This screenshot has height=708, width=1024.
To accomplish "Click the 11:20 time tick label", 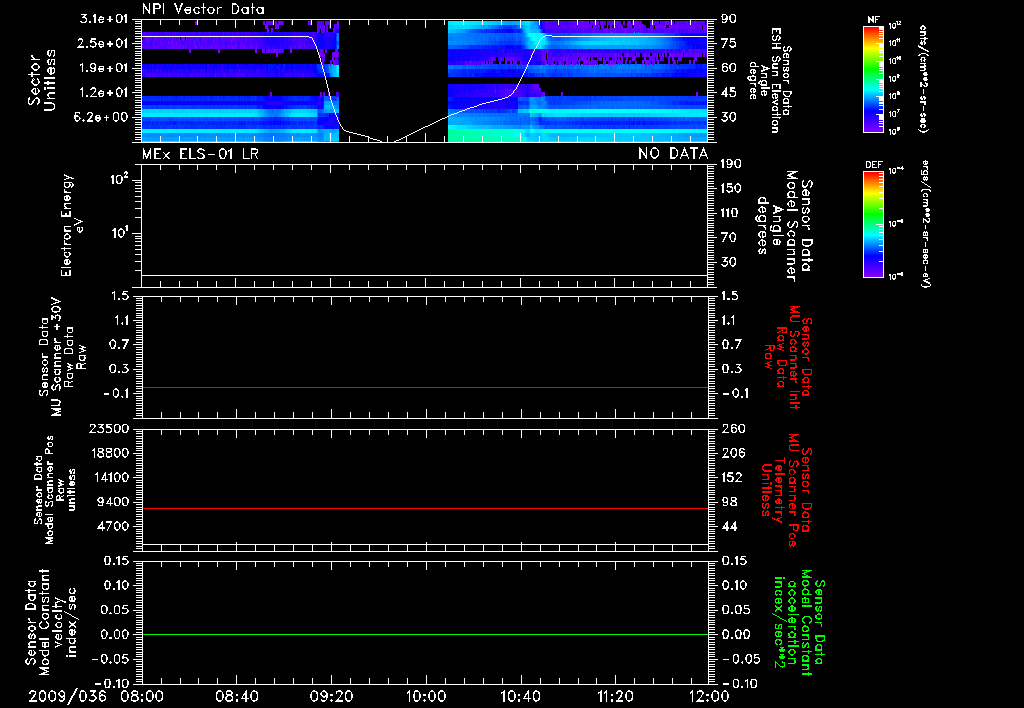I will click(x=615, y=696).
